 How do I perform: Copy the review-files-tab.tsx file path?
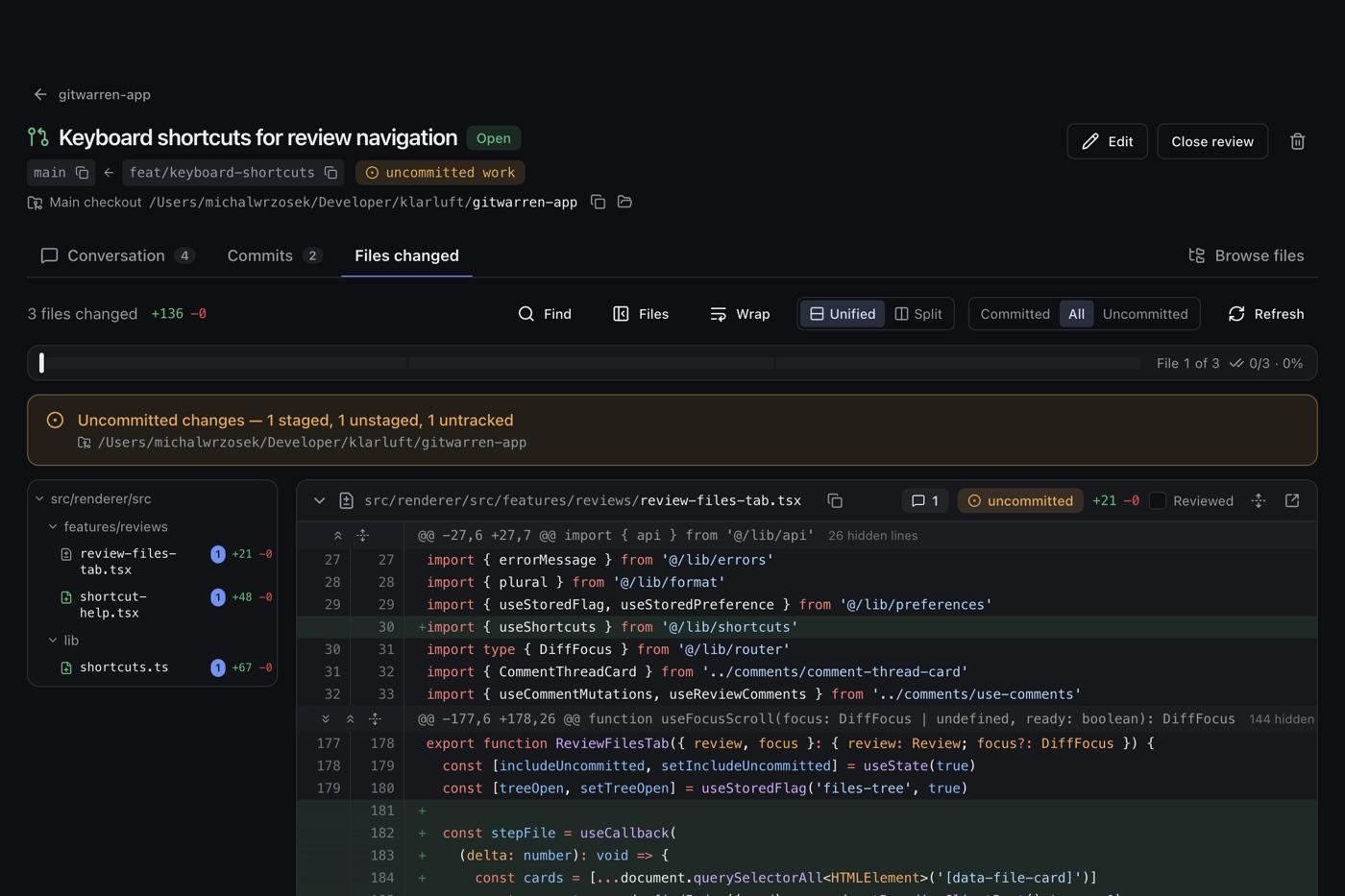(x=835, y=500)
